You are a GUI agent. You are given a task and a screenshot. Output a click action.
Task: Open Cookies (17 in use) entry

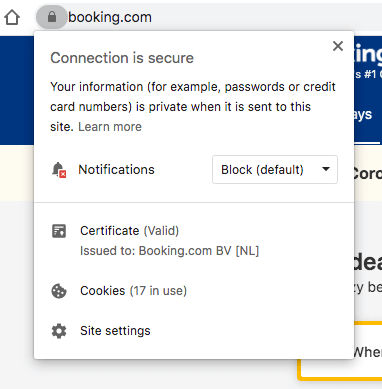pyautogui.click(x=133, y=291)
